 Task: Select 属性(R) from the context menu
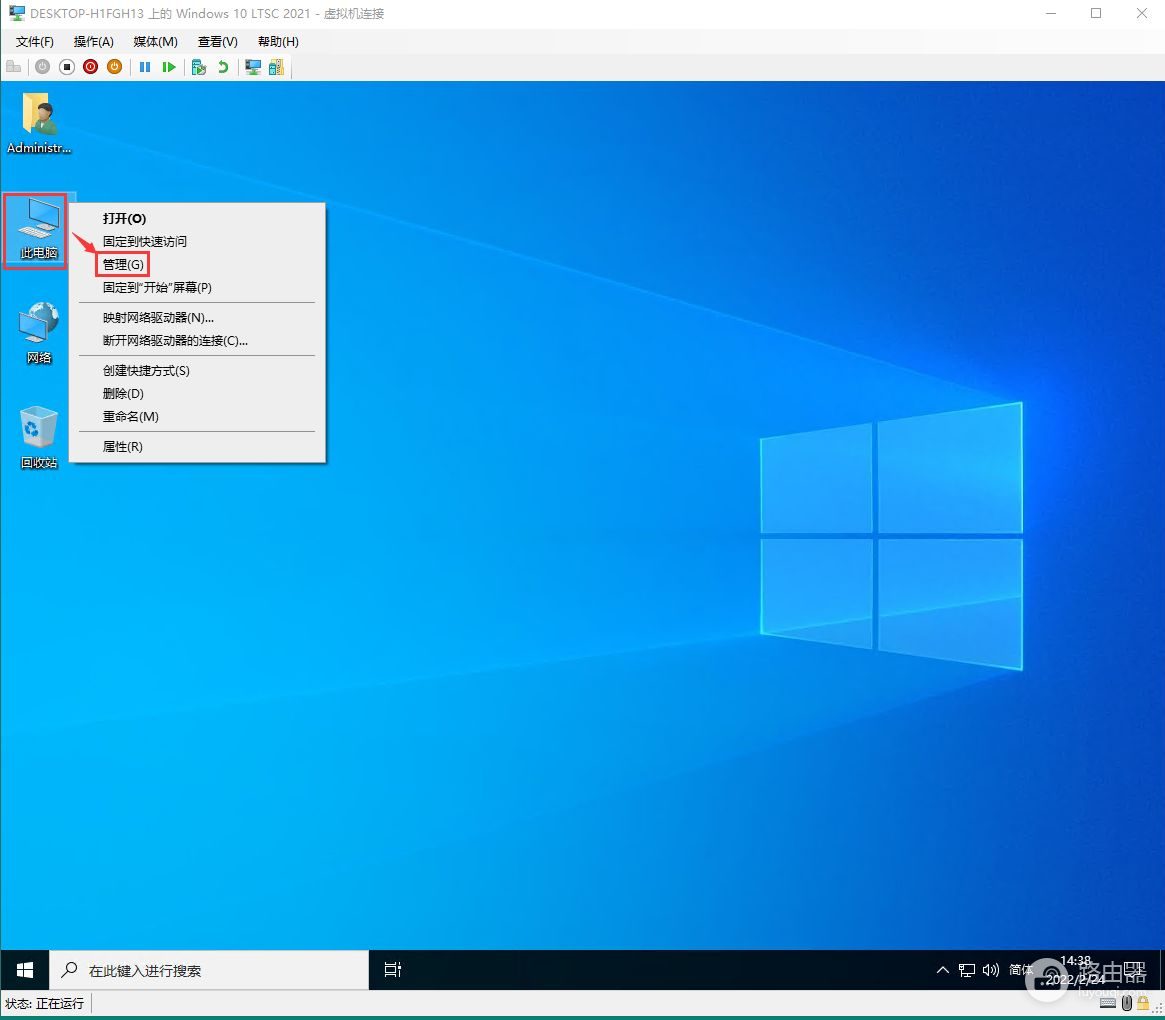click(x=123, y=447)
